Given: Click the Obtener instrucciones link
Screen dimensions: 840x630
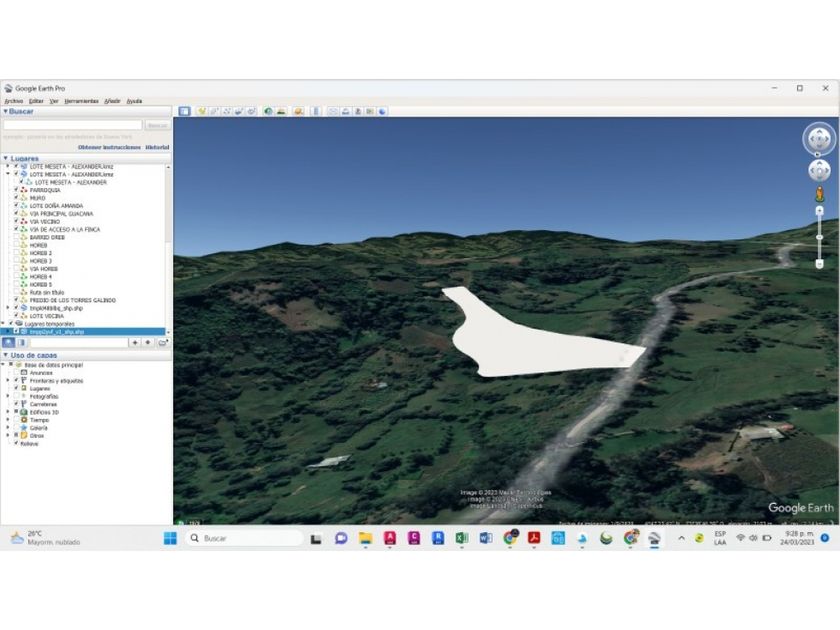Looking at the screenshot, I should point(110,147).
